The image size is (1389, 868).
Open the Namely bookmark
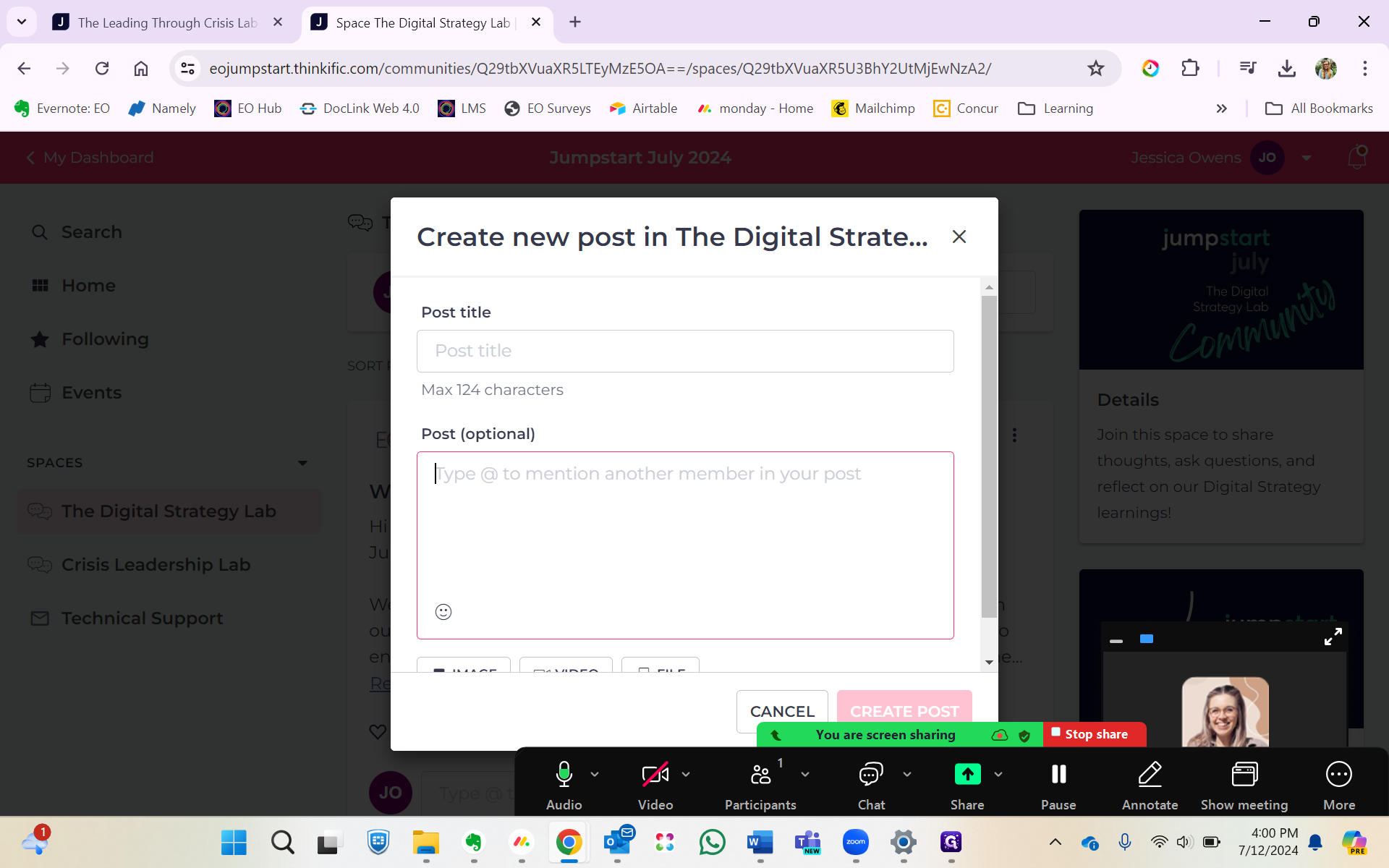point(162,109)
